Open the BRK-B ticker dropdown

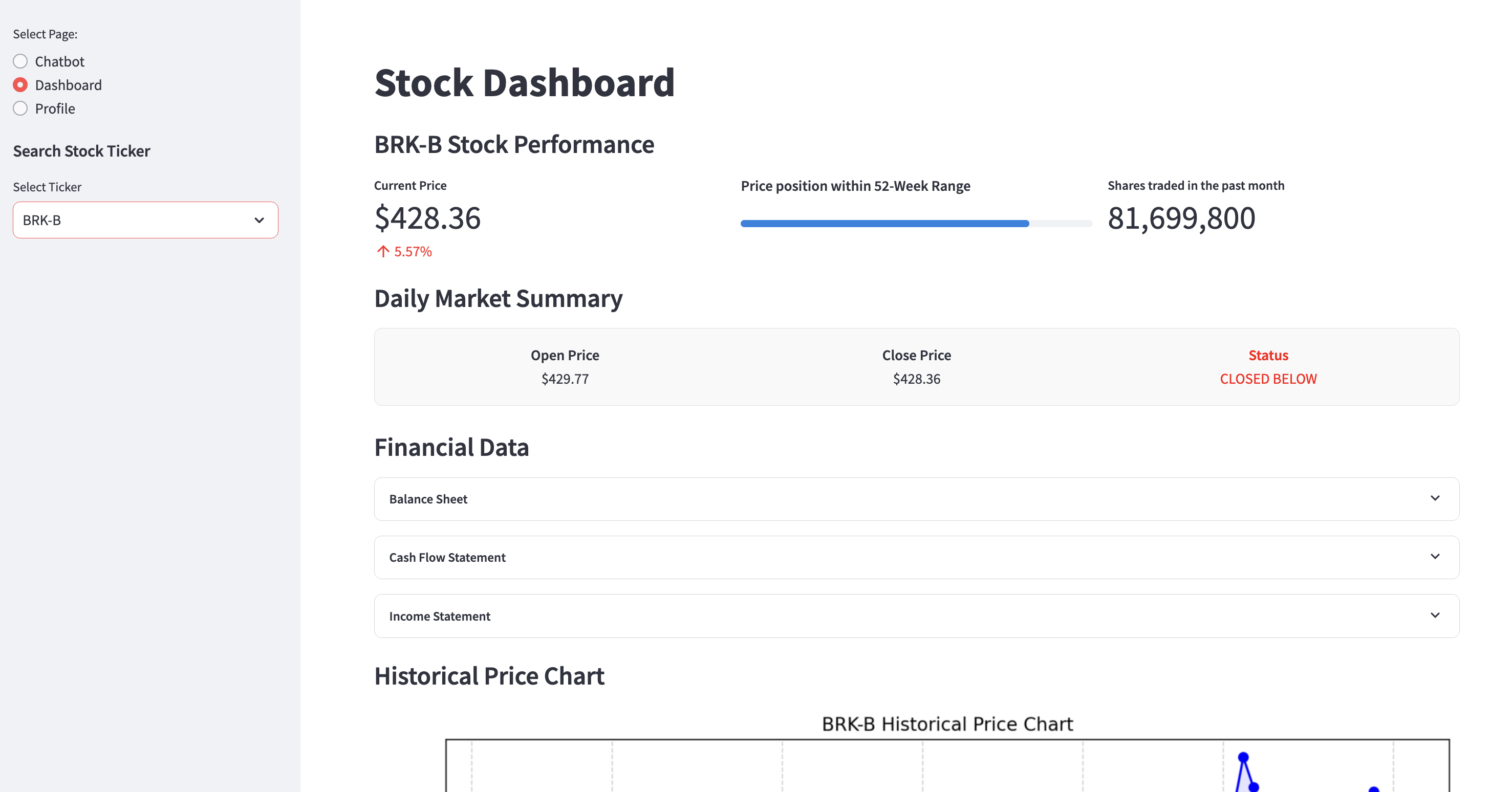click(x=135, y=220)
